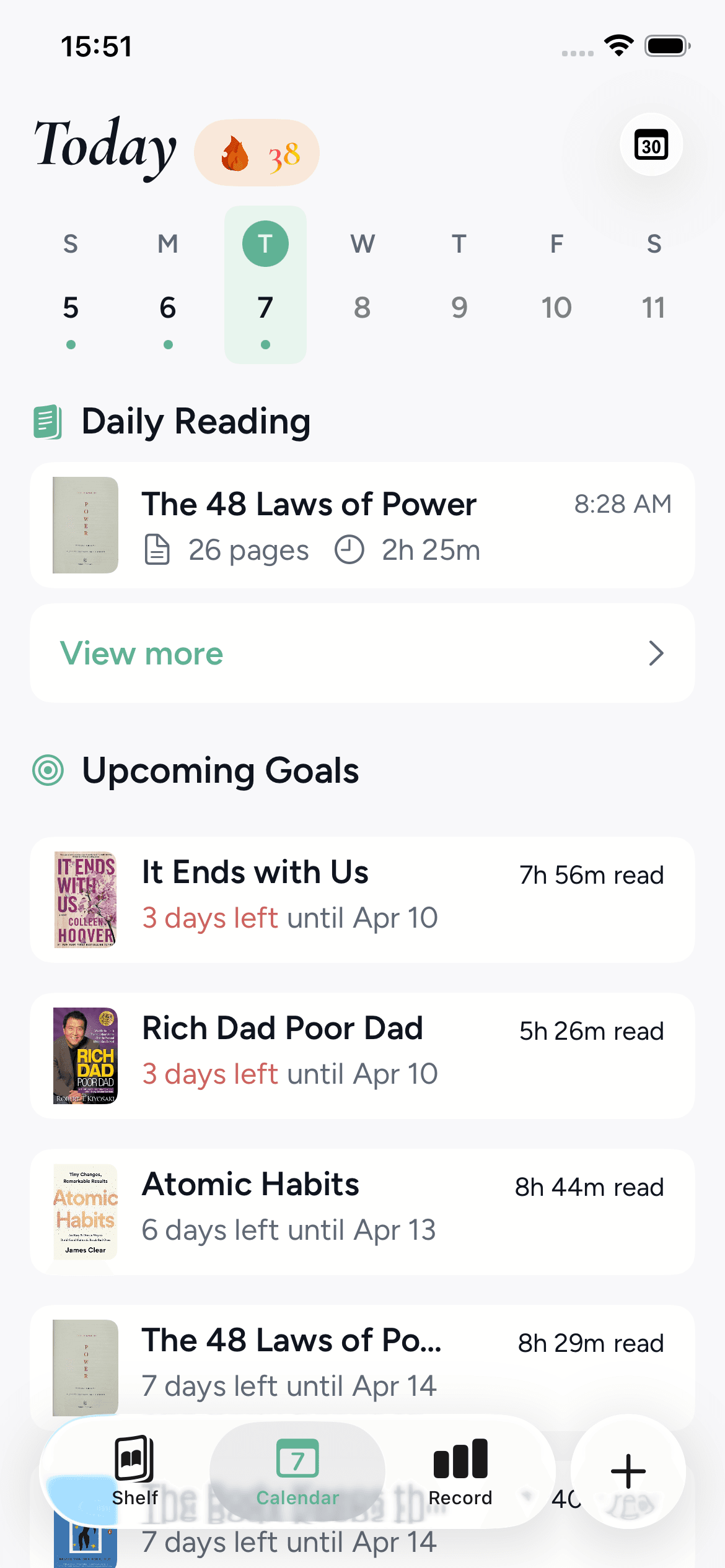Select Monday 6 in week strip
The width and height of the screenshot is (725, 1568).
point(168,308)
